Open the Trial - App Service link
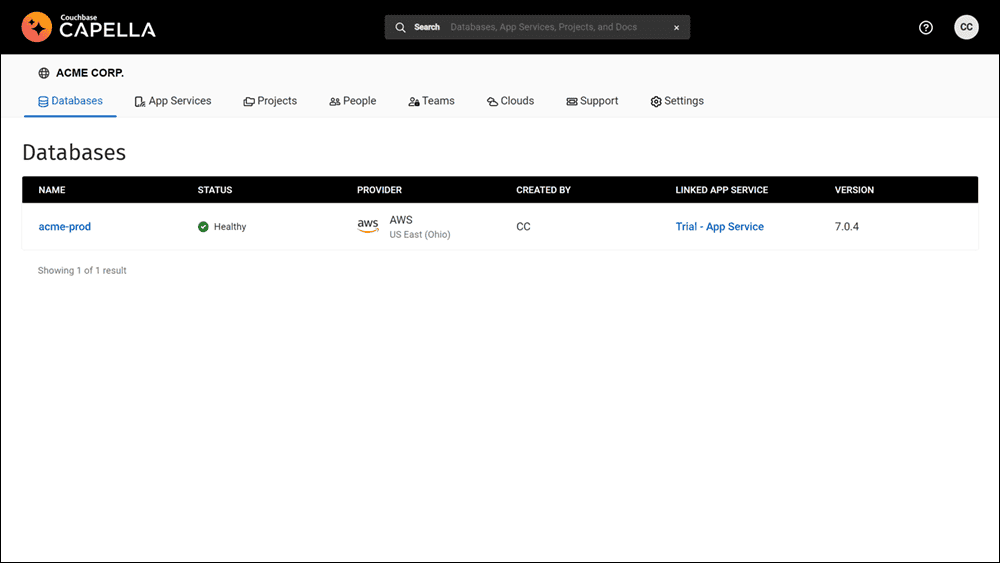 (x=719, y=226)
